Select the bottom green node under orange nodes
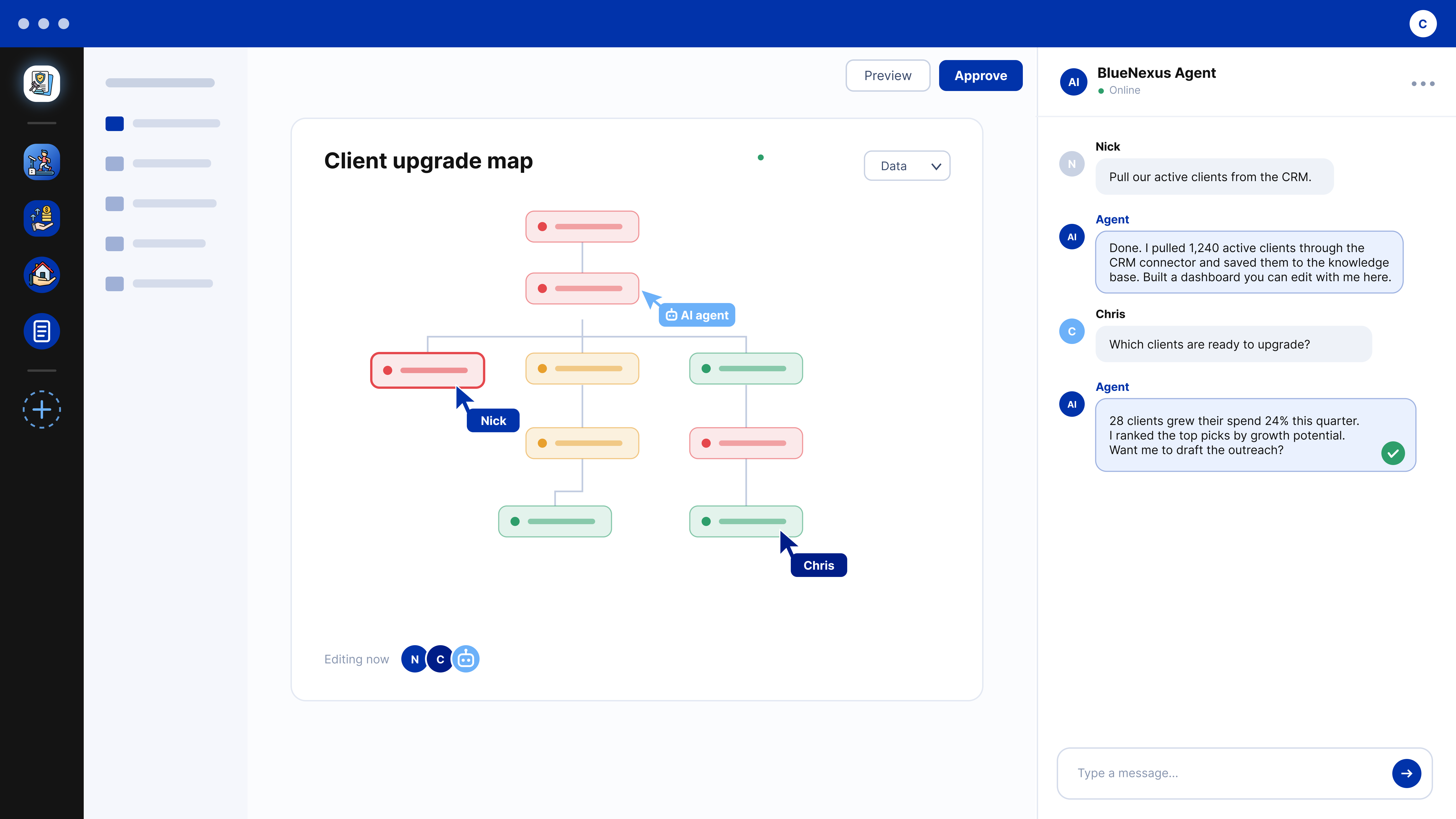 (x=555, y=521)
